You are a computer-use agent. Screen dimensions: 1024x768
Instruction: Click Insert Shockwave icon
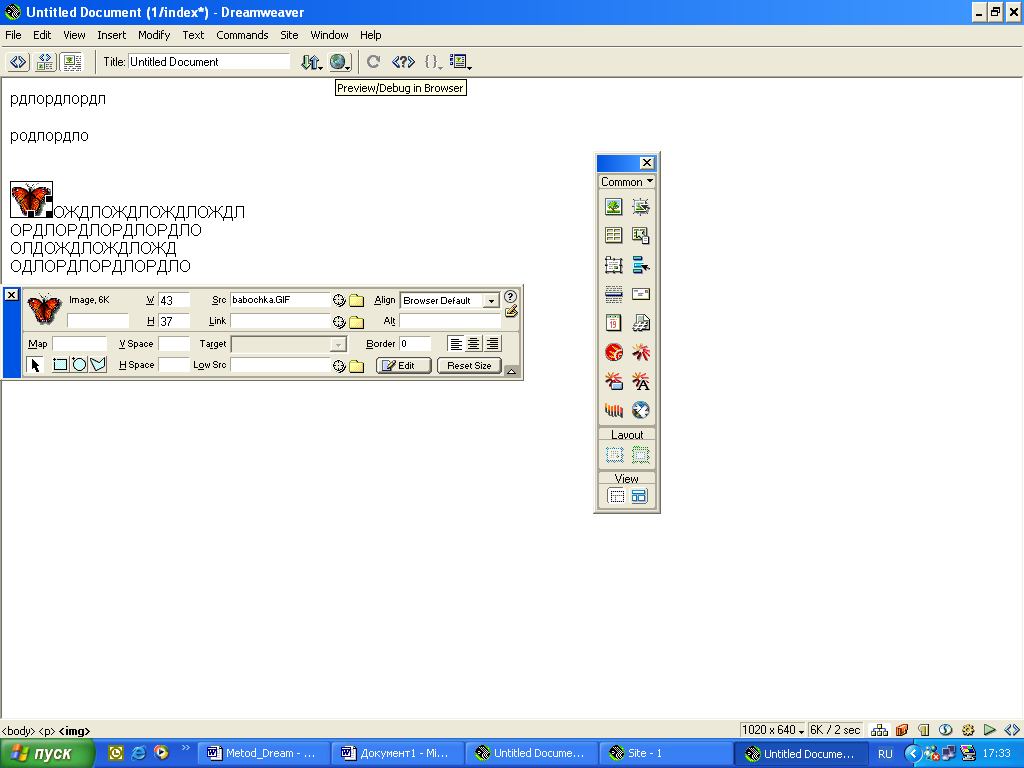(x=613, y=410)
